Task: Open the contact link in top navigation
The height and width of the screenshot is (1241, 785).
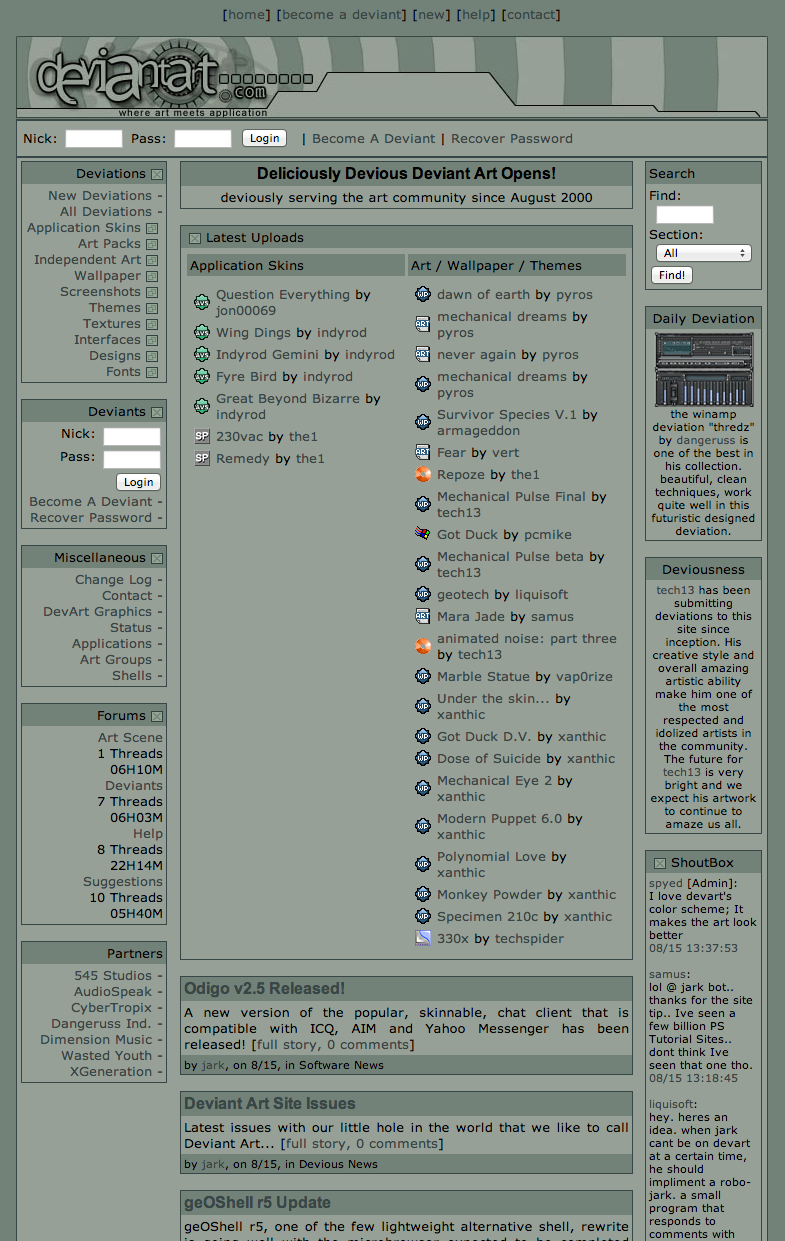Action: 531,15
